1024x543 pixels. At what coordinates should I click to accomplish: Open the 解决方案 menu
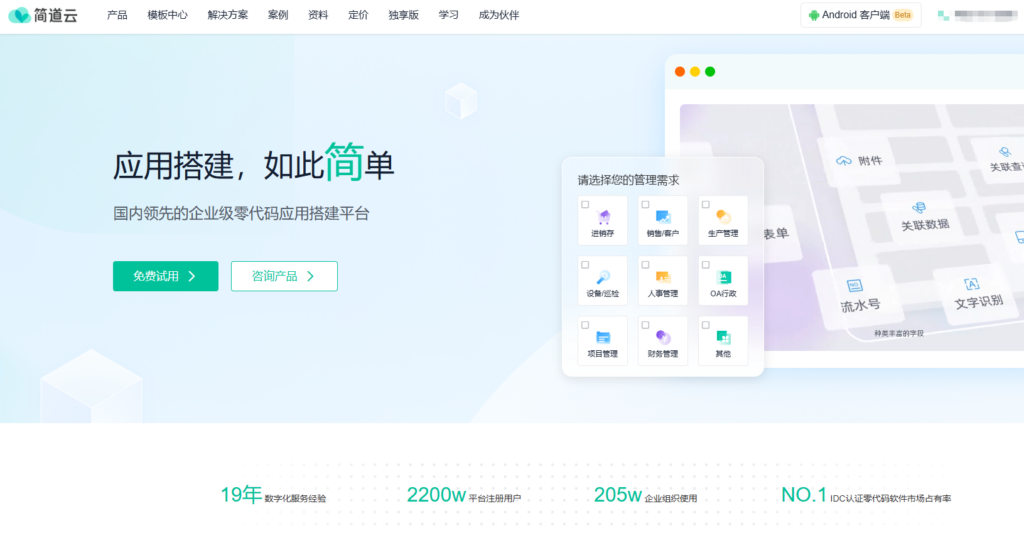pos(228,15)
